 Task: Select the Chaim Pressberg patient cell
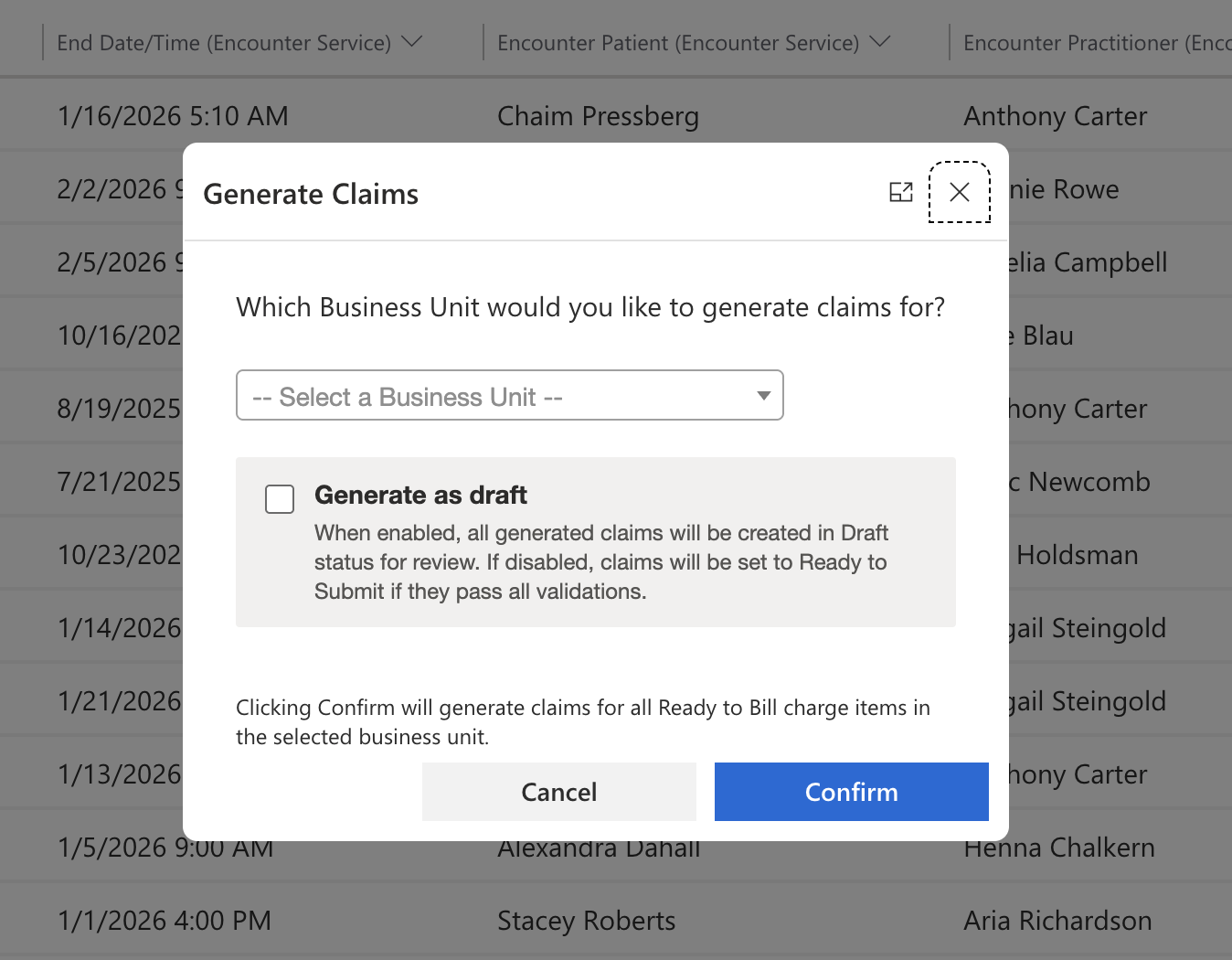598,116
